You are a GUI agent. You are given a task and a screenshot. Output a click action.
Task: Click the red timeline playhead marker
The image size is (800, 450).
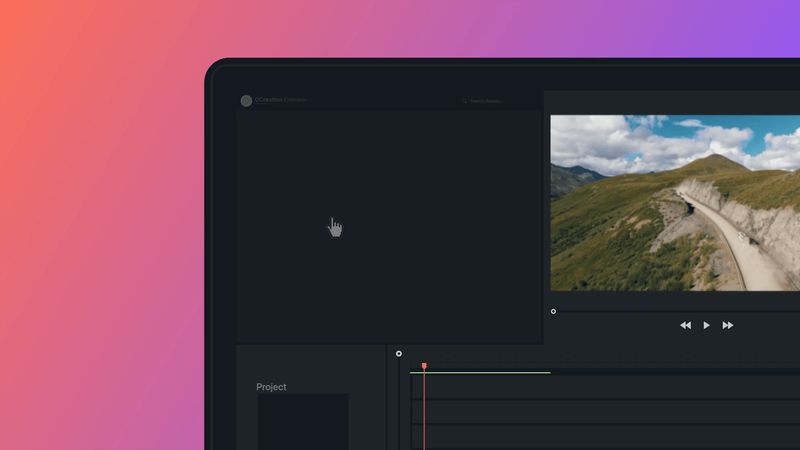pyautogui.click(x=424, y=366)
